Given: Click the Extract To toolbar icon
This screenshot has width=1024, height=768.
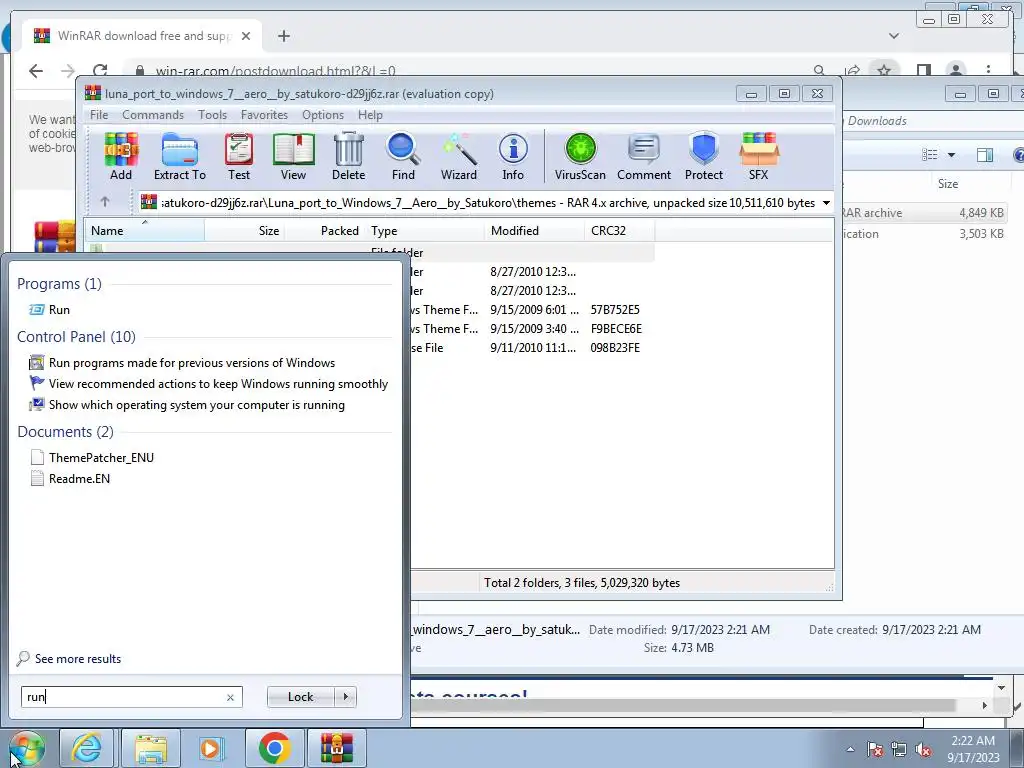Looking at the screenshot, I should [x=180, y=157].
